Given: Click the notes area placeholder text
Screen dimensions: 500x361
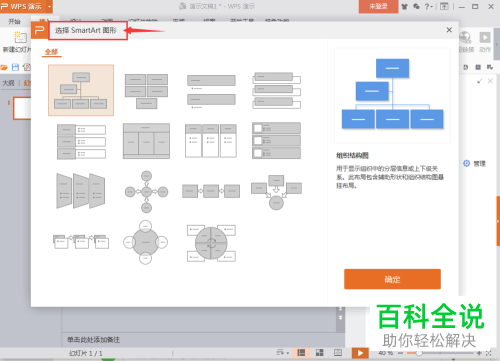Looking at the screenshot, I should tap(94, 340).
